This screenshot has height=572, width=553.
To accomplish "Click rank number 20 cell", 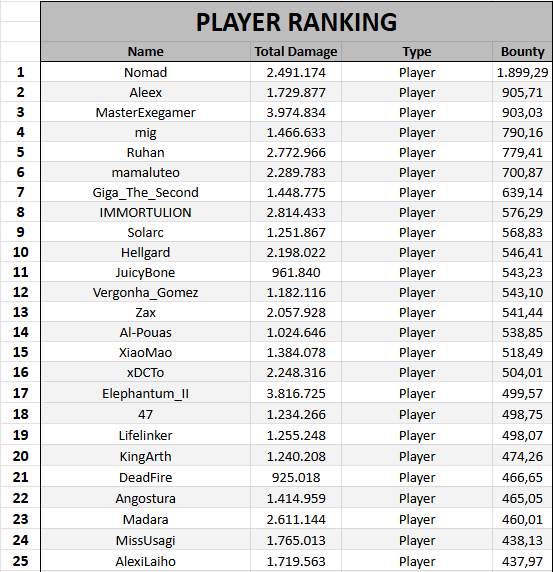I will (20, 456).
